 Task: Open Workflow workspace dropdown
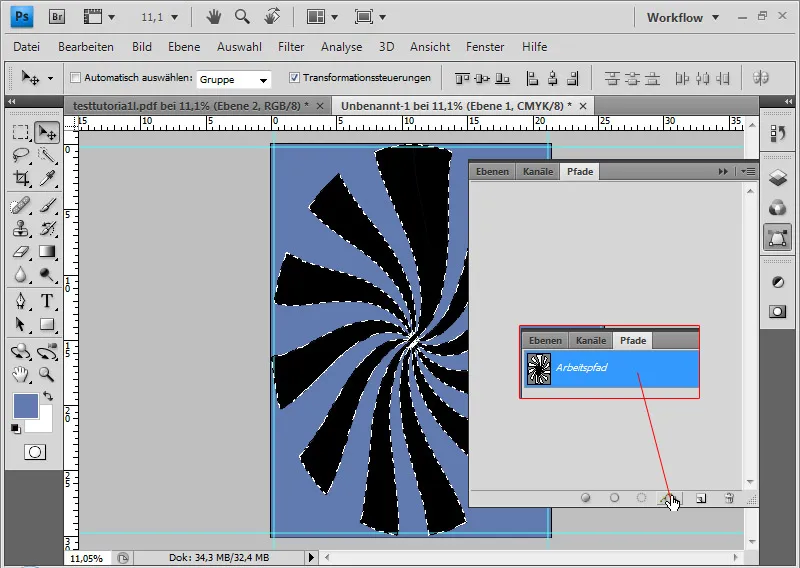683,17
